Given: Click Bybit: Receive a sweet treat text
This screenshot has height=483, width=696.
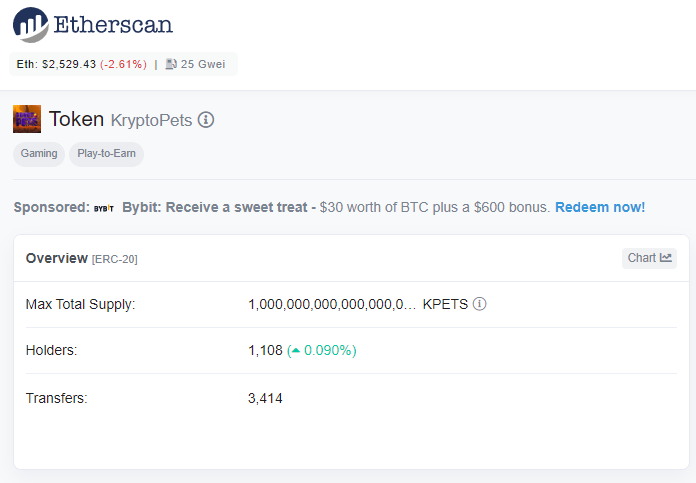Looking at the screenshot, I should 215,207.
